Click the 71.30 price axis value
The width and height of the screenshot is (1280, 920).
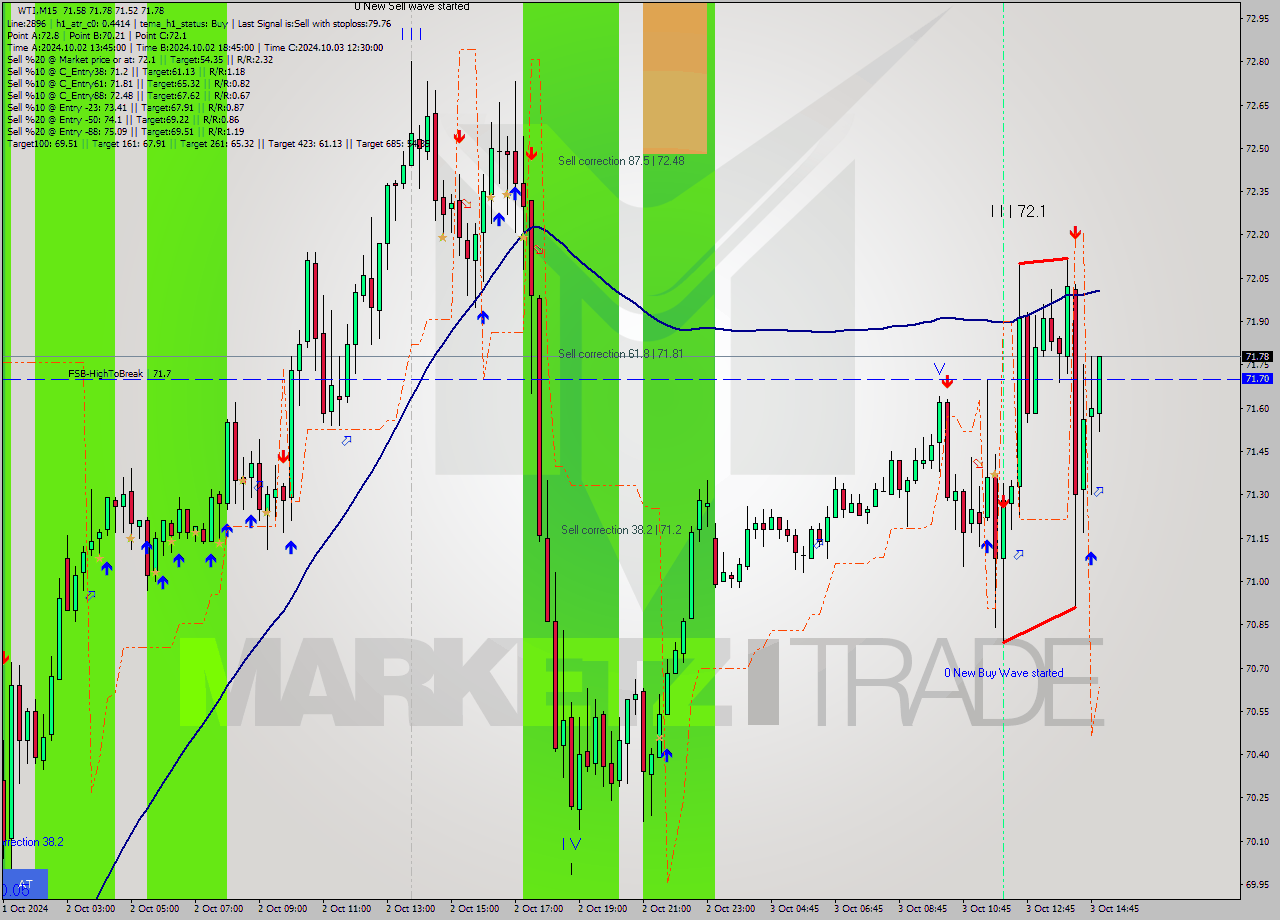(x=1257, y=494)
